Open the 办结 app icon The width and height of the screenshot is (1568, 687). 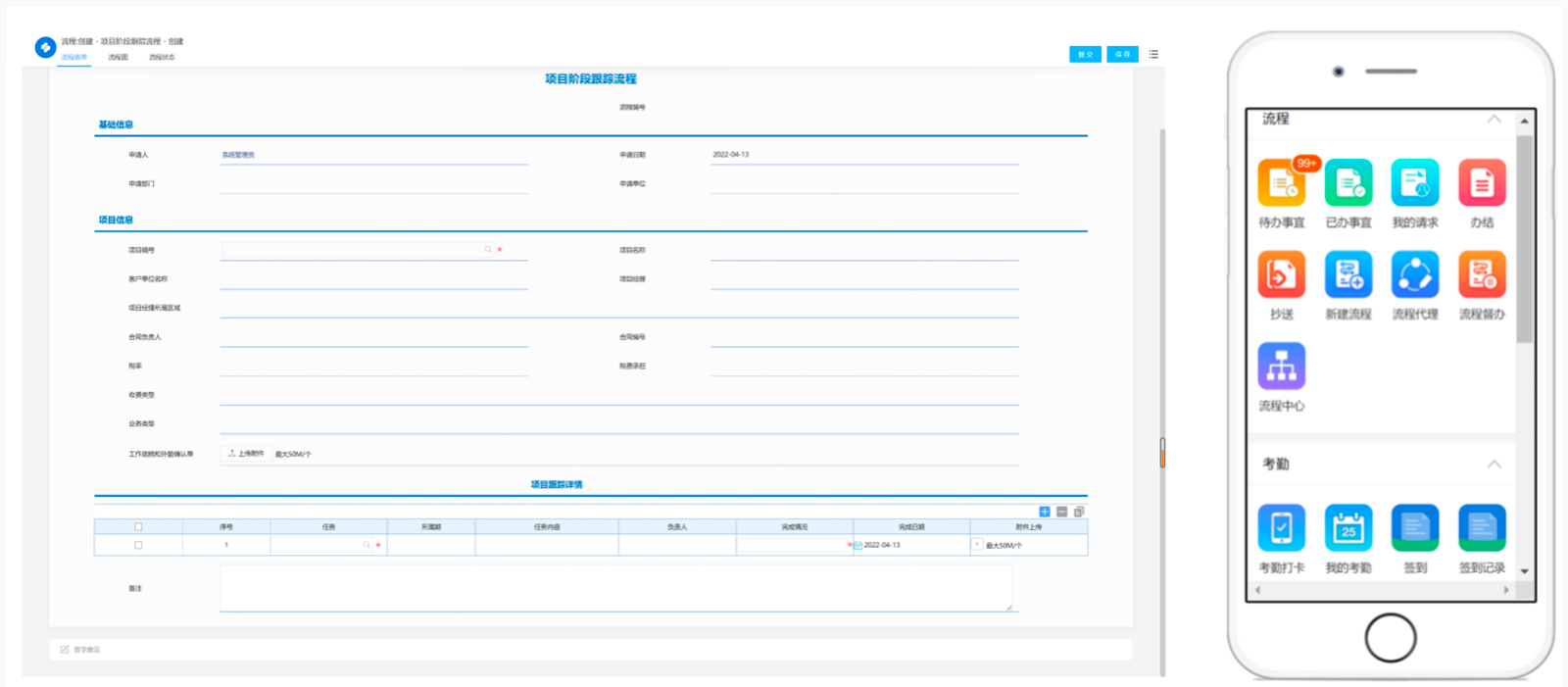pos(1482,183)
